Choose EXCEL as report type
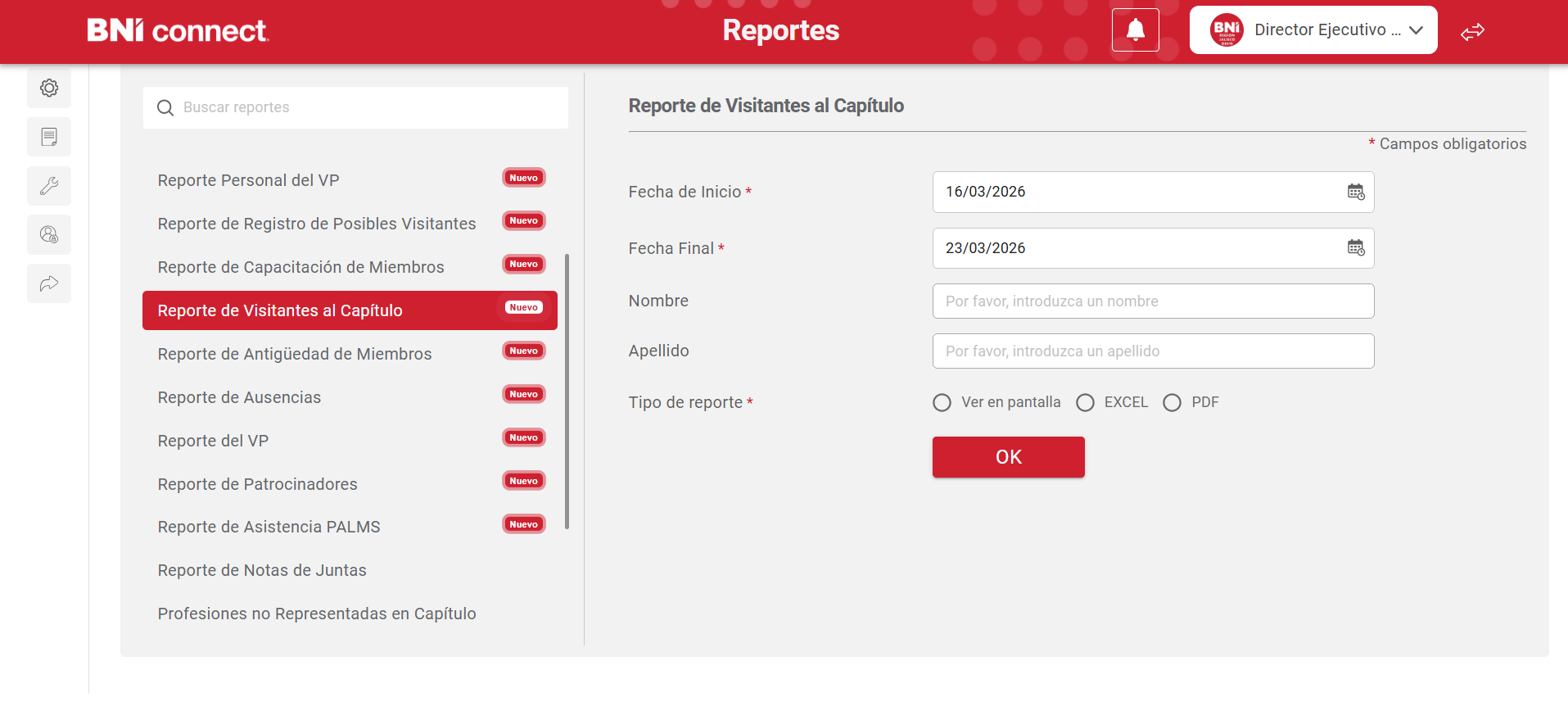 tap(1085, 402)
